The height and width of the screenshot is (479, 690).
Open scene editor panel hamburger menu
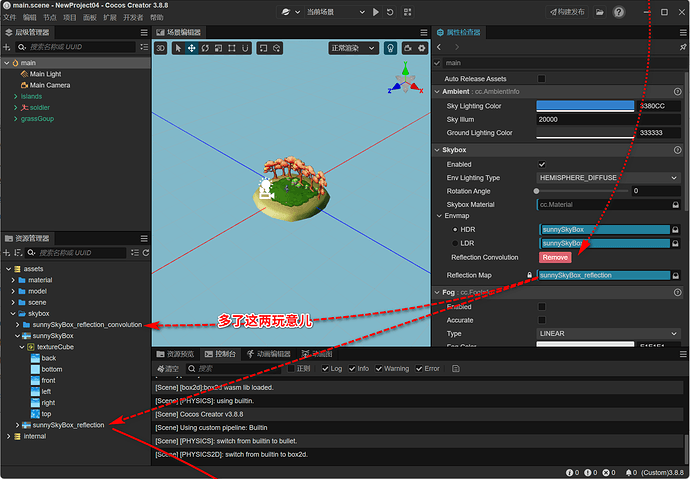pos(424,33)
